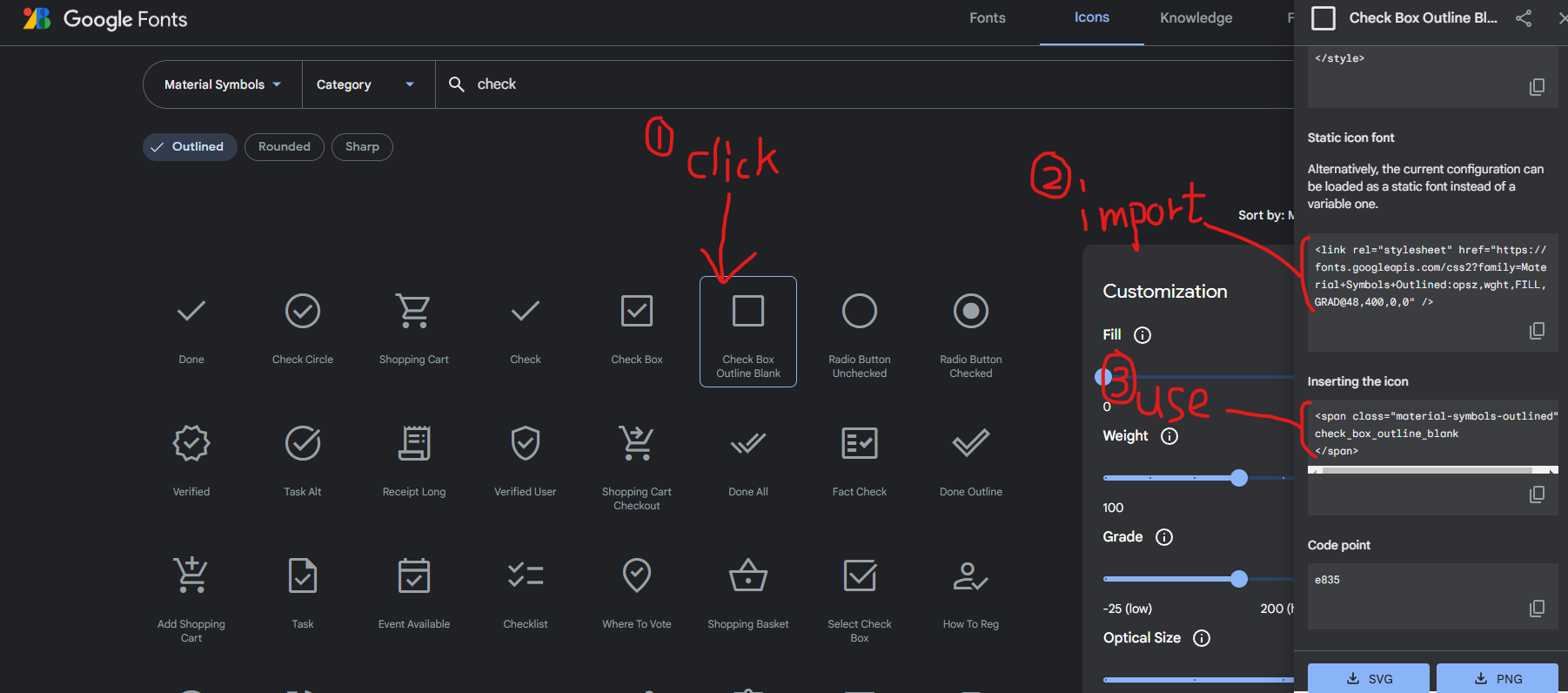Open the Icons tab
The width and height of the screenshot is (1568, 693).
point(1092,18)
